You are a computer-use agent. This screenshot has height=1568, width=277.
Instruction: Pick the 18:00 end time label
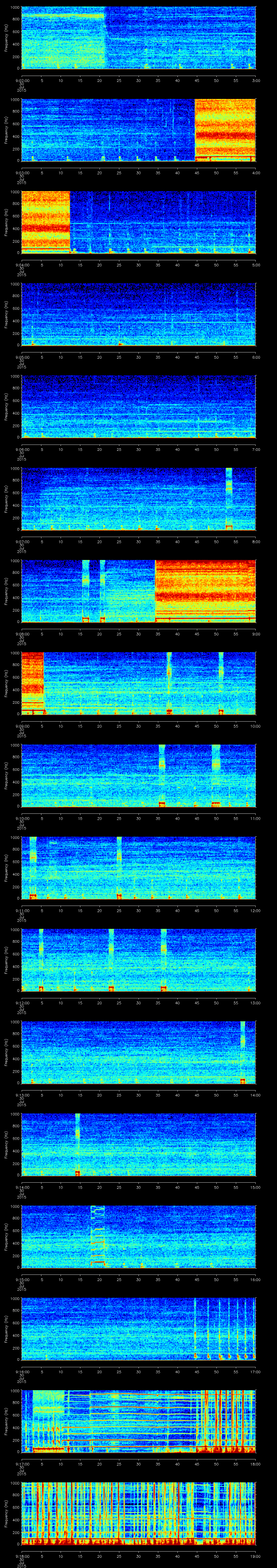pyautogui.click(x=255, y=1464)
